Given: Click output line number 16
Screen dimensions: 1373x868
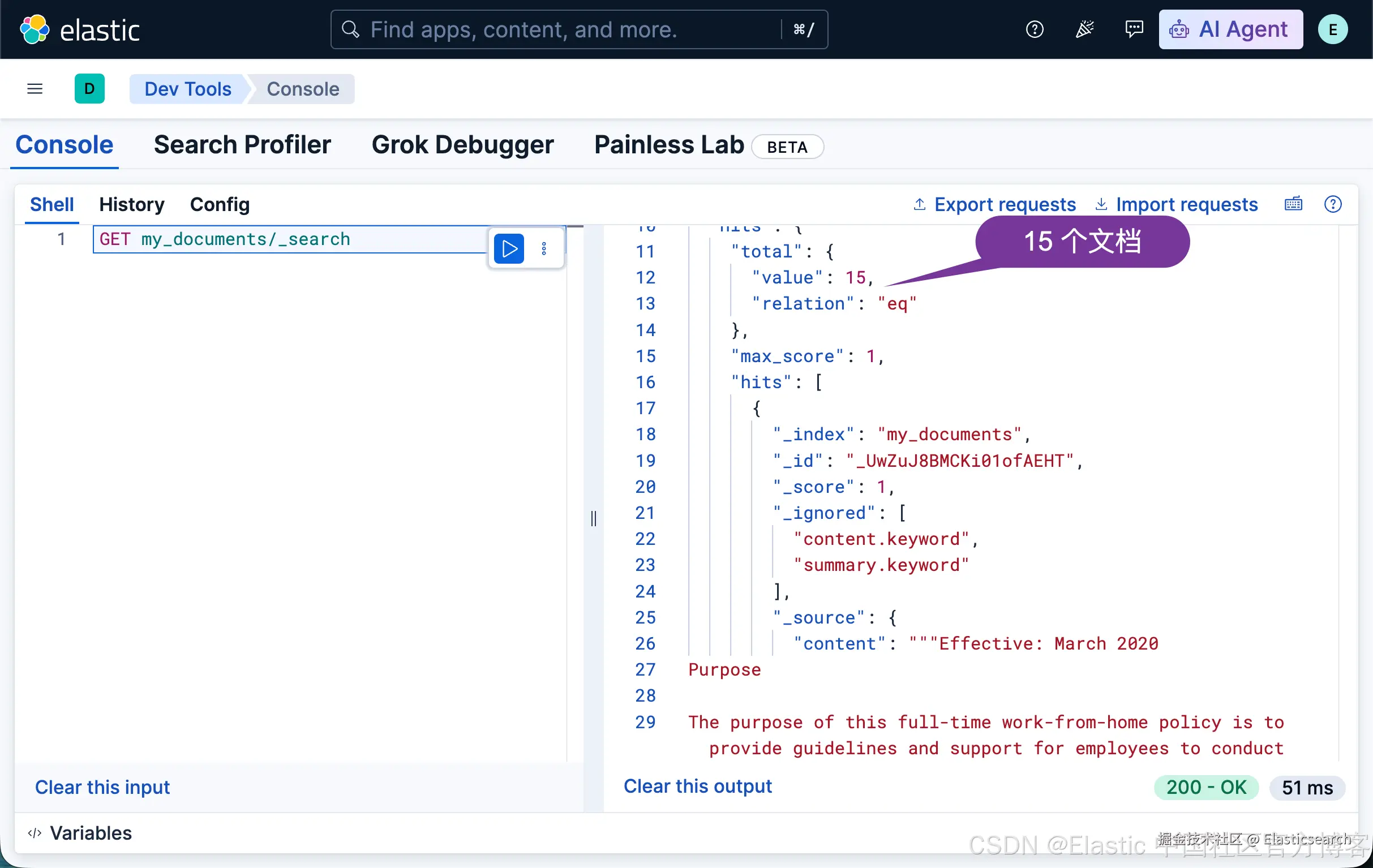Looking at the screenshot, I should [x=645, y=383].
